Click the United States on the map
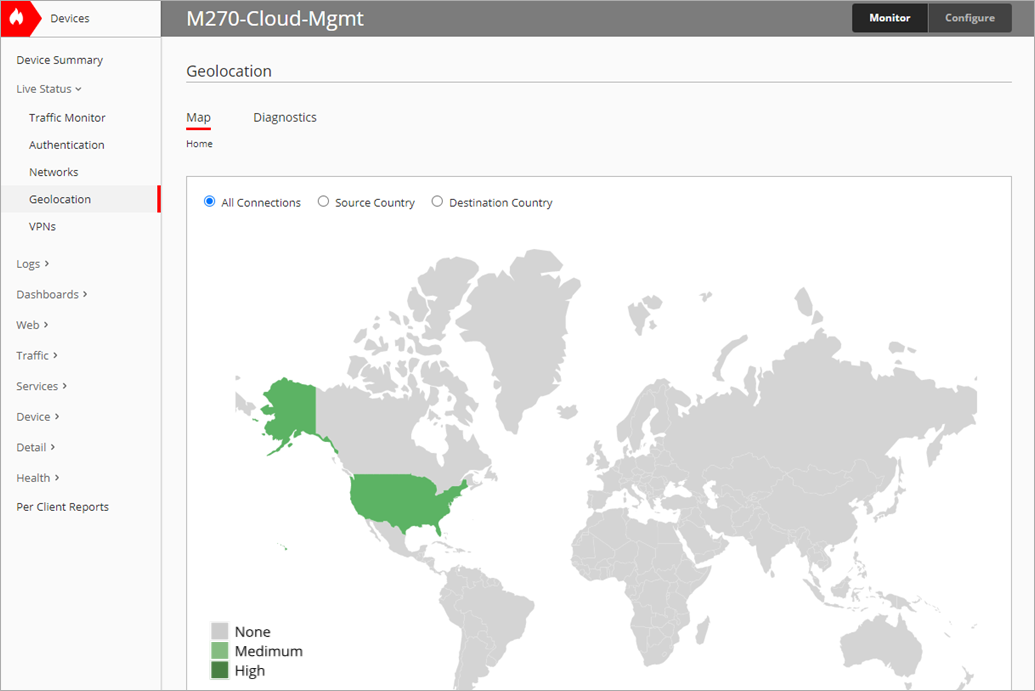Viewport: 1035px width, 691px height. click(x=400, y=500)
